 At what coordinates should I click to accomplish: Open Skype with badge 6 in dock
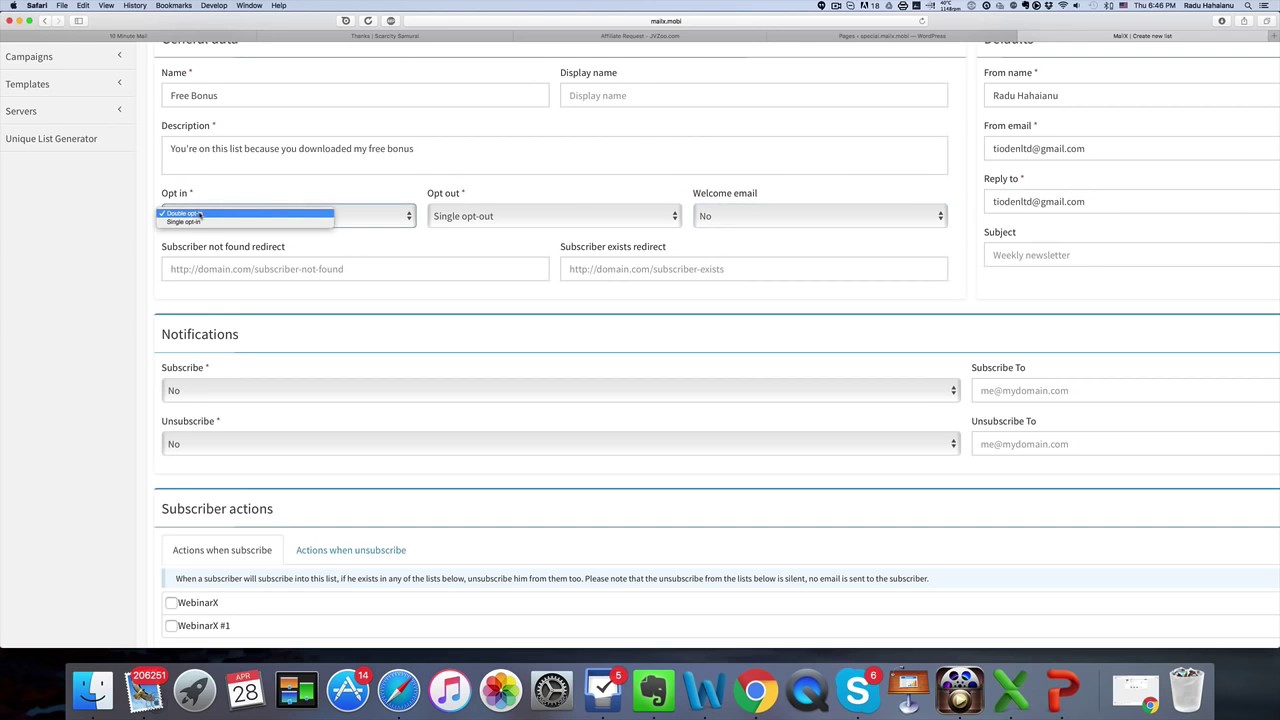pos(858,691)
